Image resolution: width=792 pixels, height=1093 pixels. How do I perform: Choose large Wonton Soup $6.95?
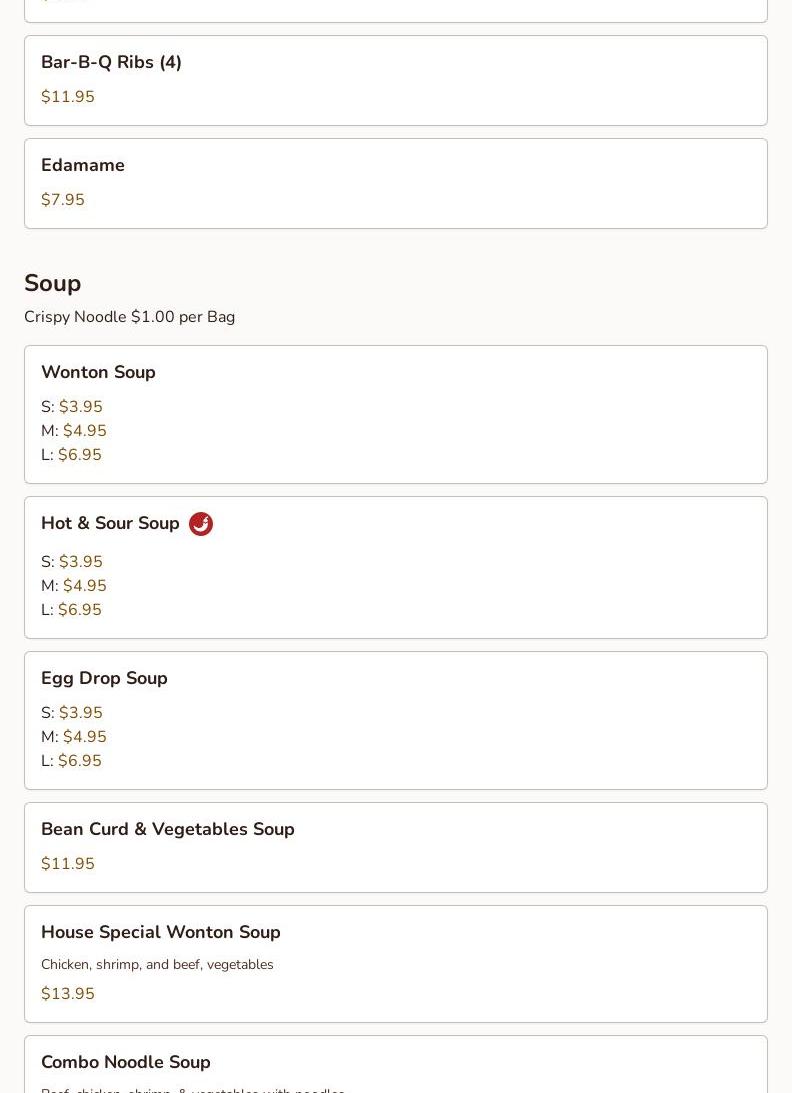pyautogui.click(x=79, y=455)
